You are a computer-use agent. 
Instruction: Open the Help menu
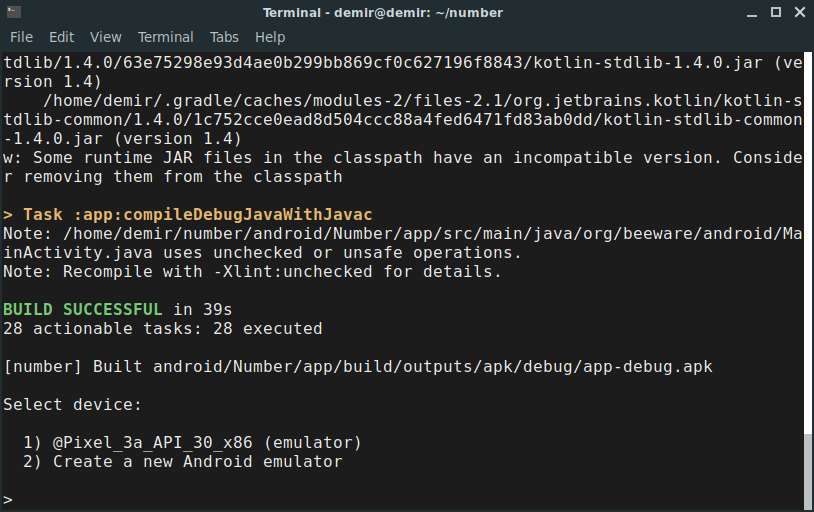pyautogui.click(x=270, y=37)
